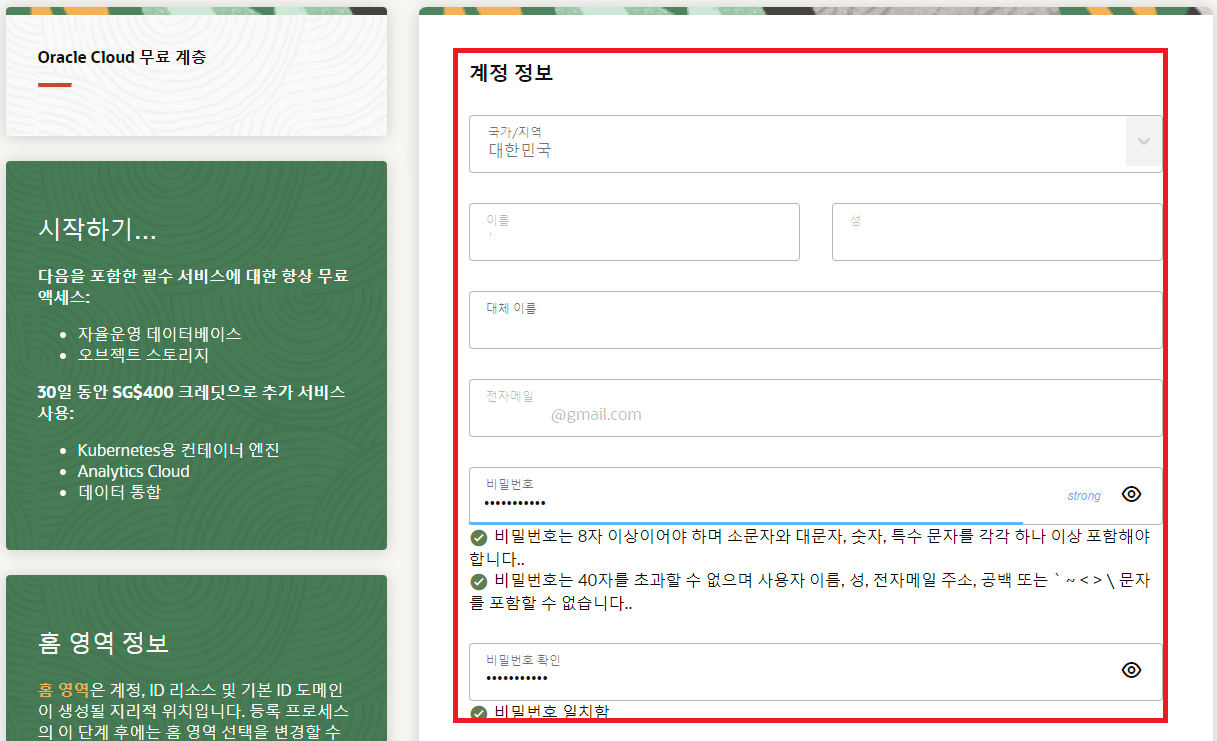Click the check icon beside 비밀번호 일치함
The width and height of the screenshot is (1217, 741).
pos(479,713)
